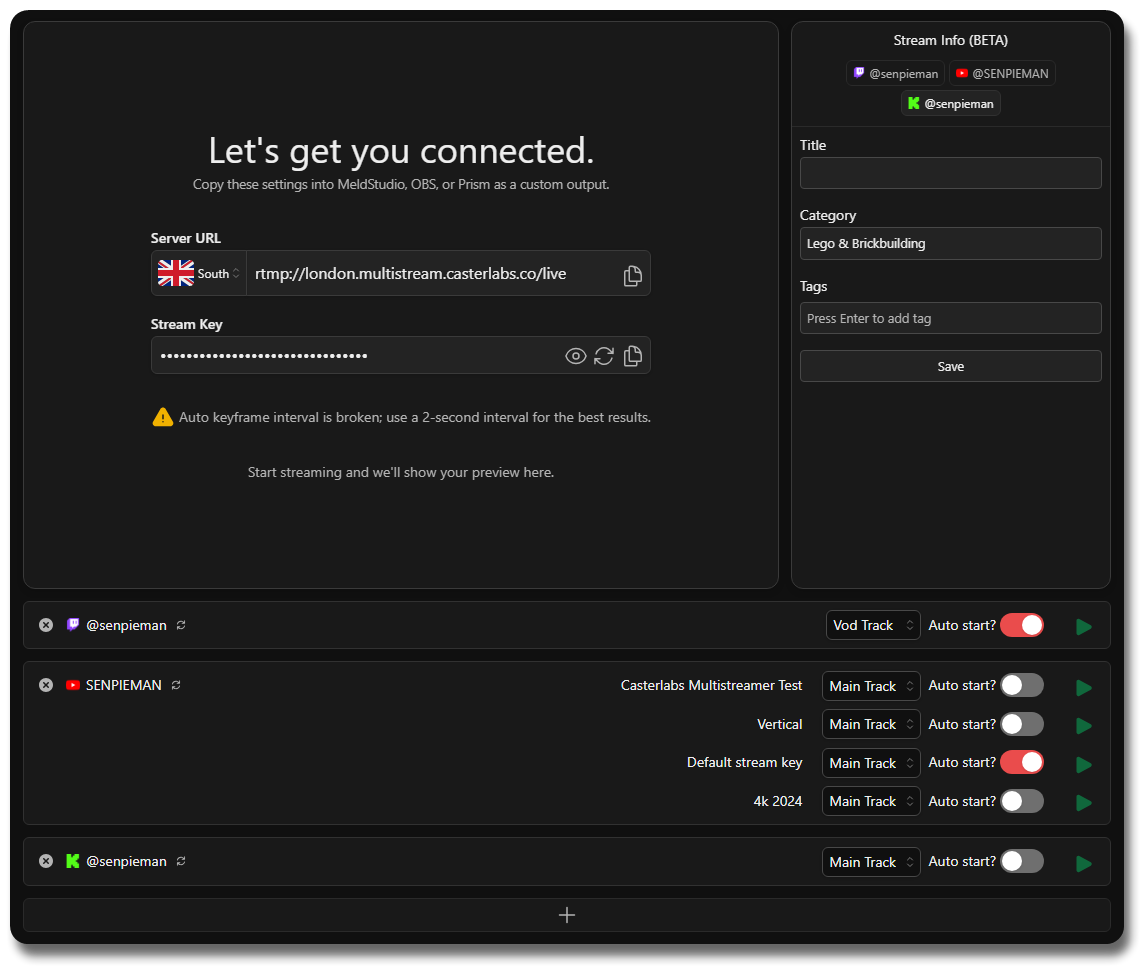Enable Auto start for Vertical stream

[x=1021, y=724]
